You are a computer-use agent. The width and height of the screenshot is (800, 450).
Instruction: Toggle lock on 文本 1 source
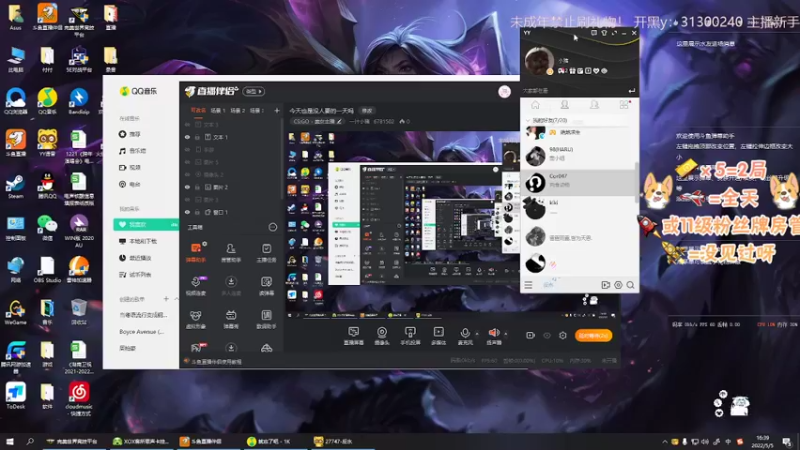[197, 137]
